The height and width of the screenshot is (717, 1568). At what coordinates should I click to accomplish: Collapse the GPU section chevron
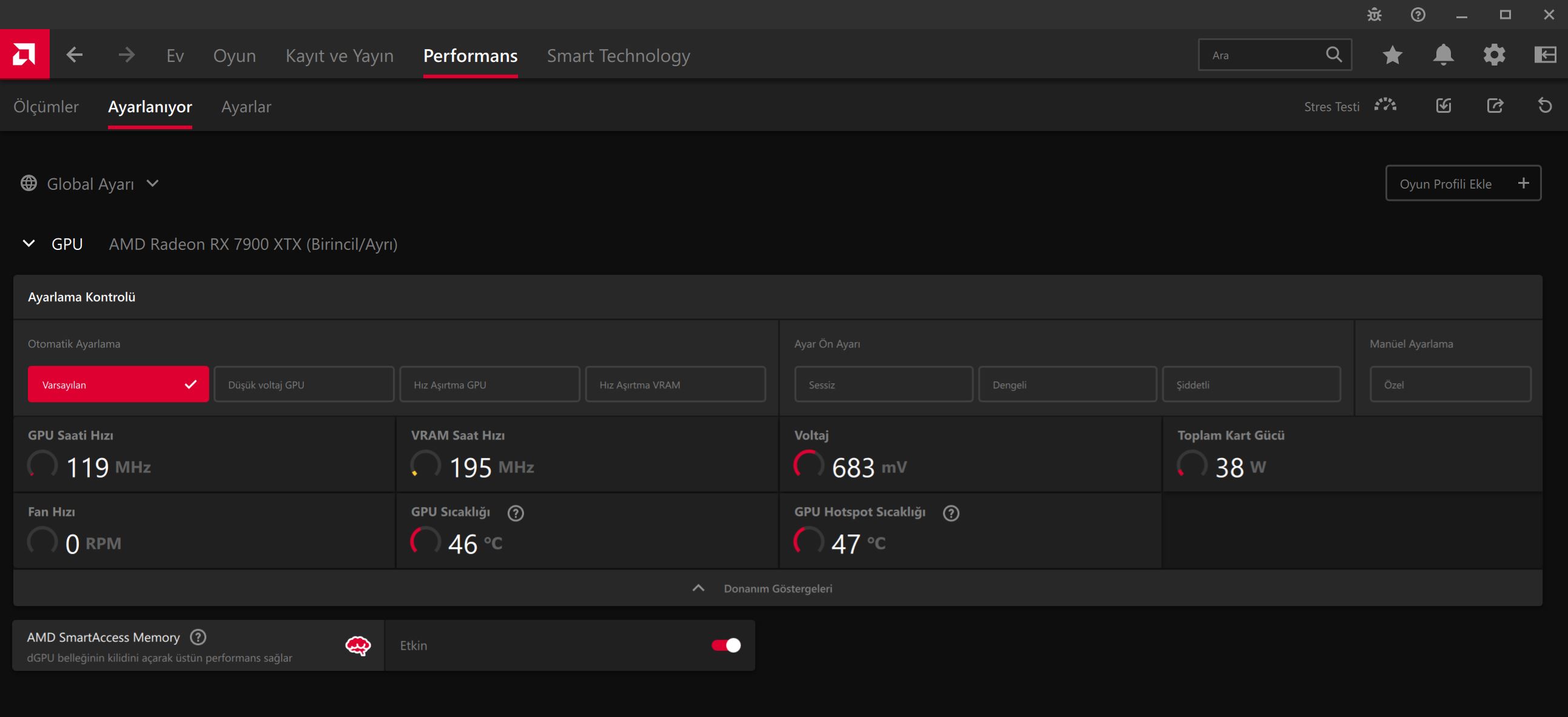pyautogui.click(x=29, y=243)
